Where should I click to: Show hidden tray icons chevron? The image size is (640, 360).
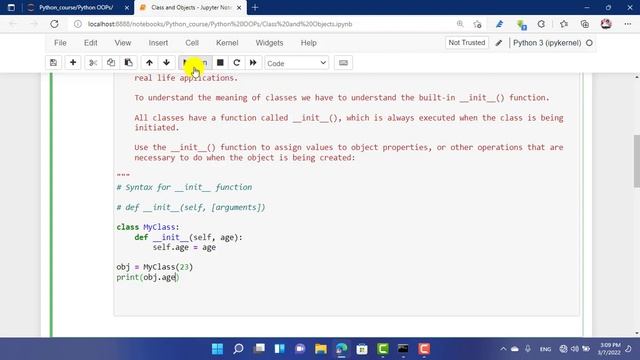[x=503, y=349]
